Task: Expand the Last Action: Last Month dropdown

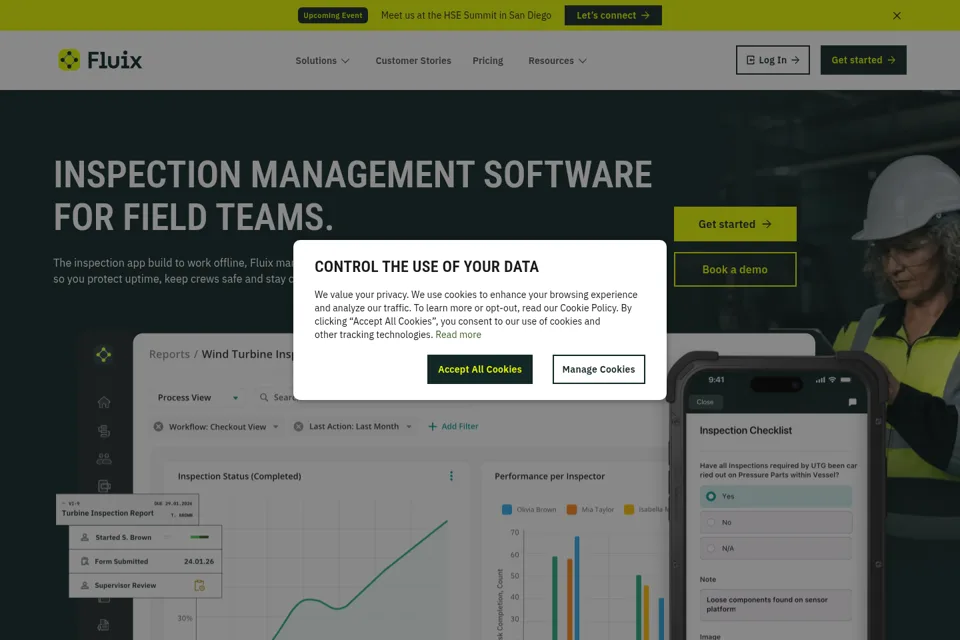Action: [408, 427]
